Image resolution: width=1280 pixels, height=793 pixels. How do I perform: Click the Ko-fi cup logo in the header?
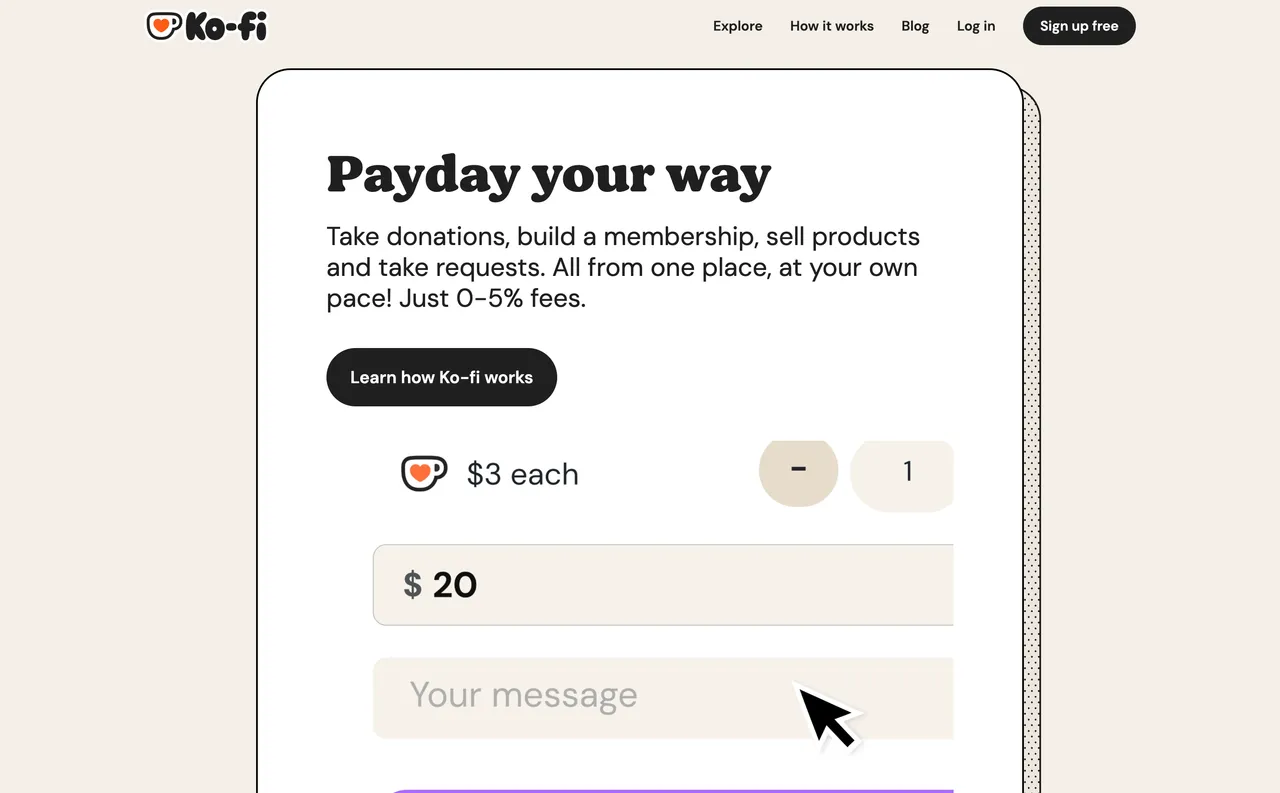(163, 26)
